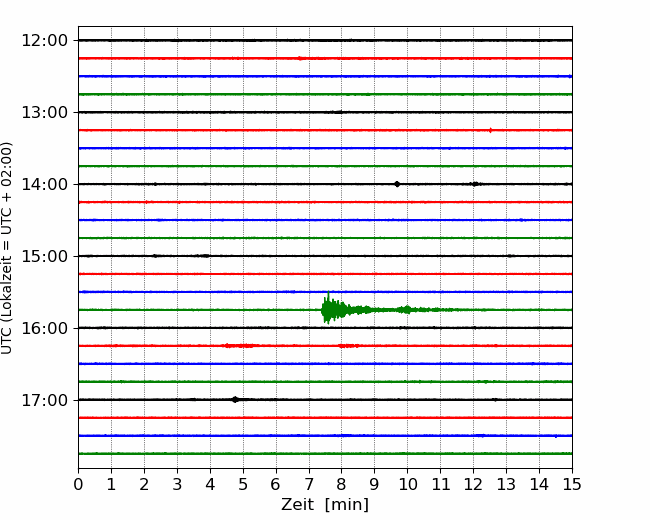Select the x-axis tick label 7
This screenshot has height=520, width=650.
click(309, 484)
